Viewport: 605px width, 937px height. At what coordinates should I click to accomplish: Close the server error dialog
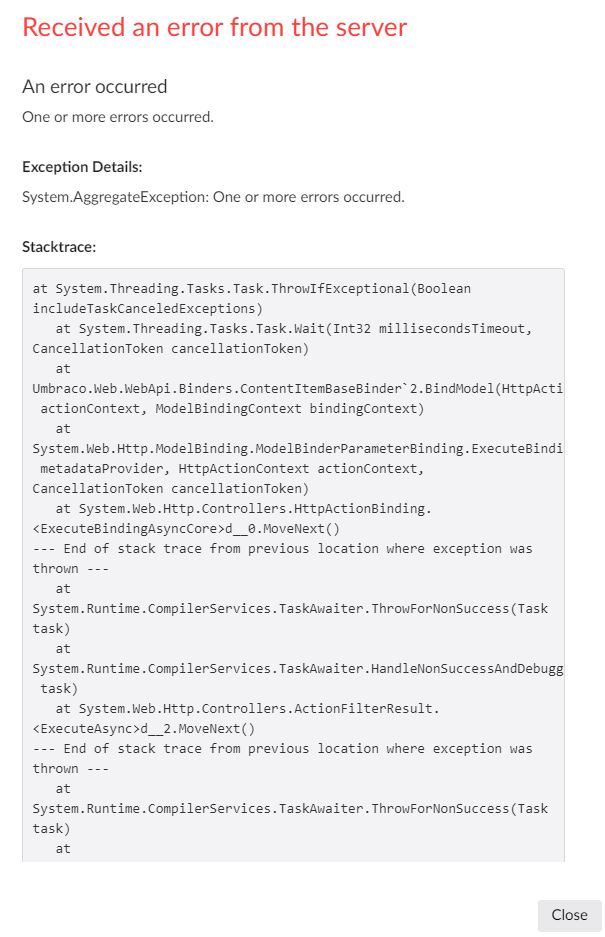tap(569, 915)
